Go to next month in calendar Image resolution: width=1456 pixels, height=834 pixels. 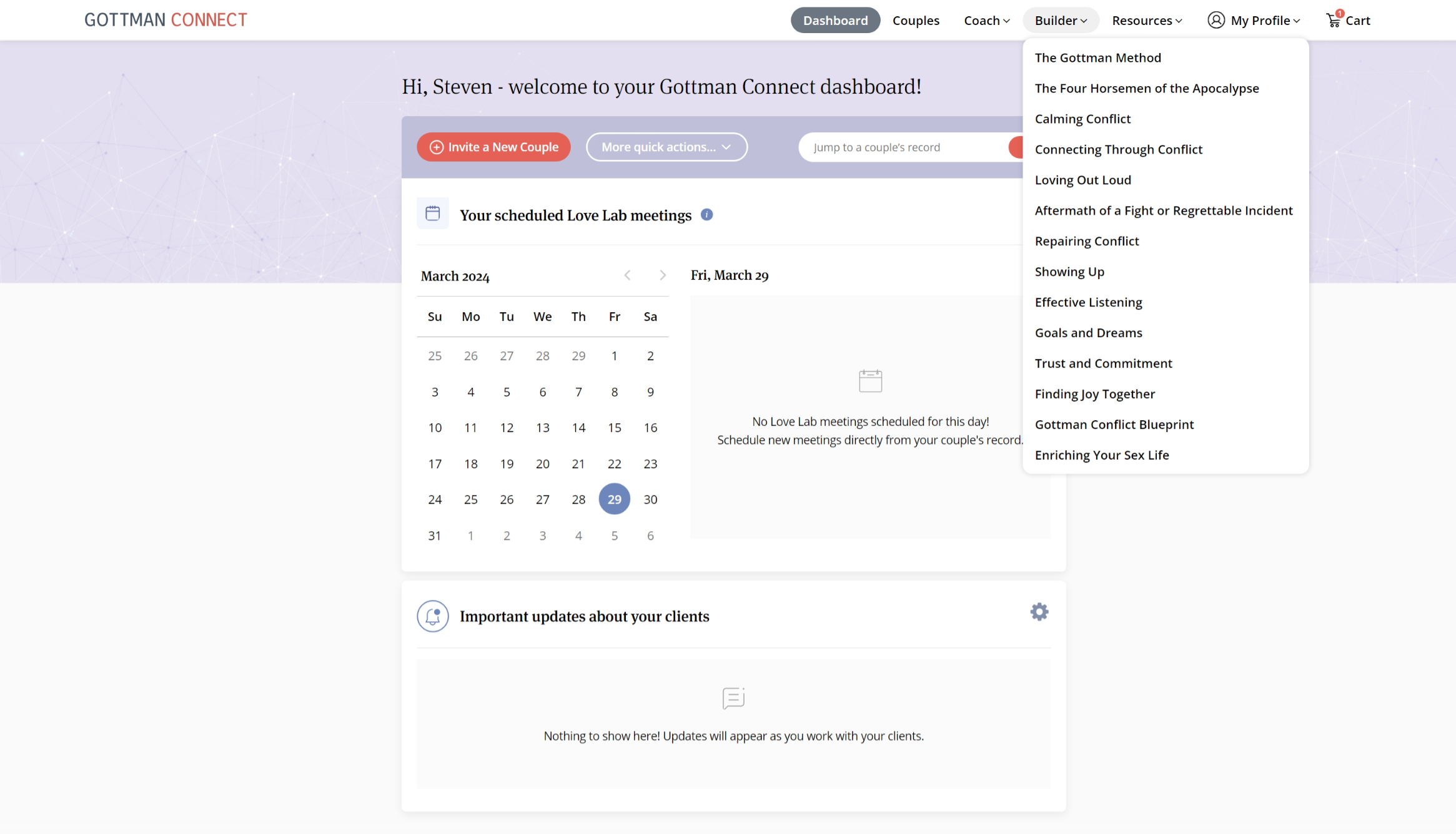(663, 275)
